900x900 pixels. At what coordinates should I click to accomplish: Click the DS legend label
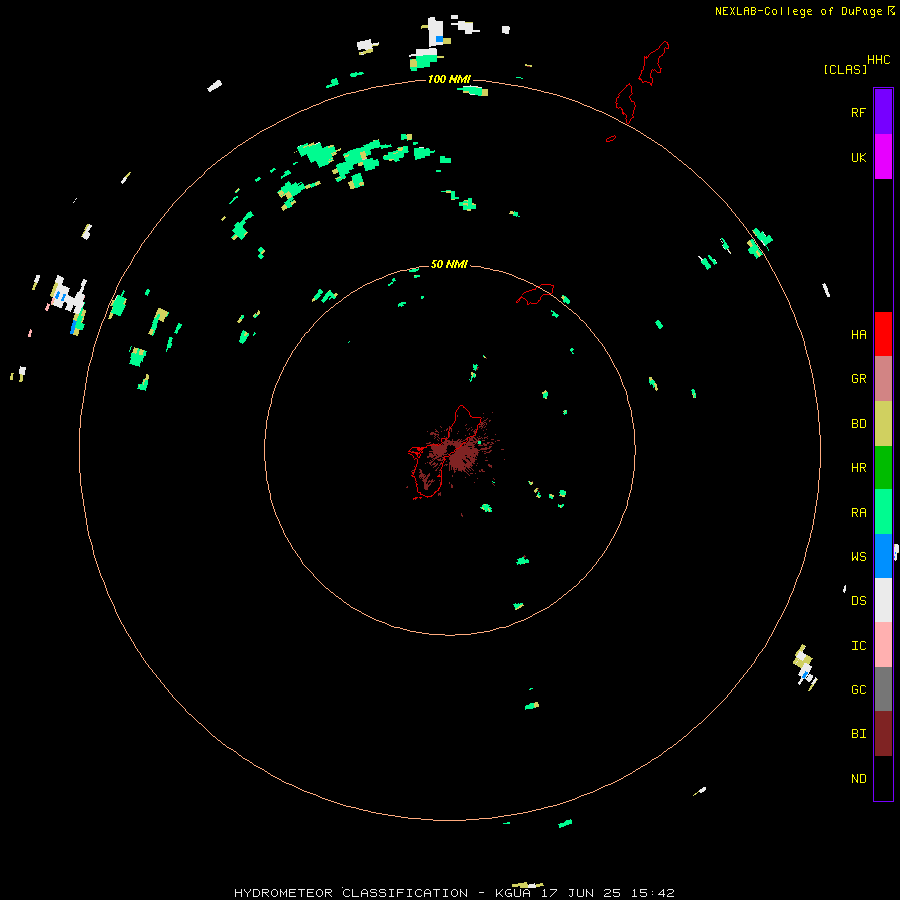pos(858,601)
